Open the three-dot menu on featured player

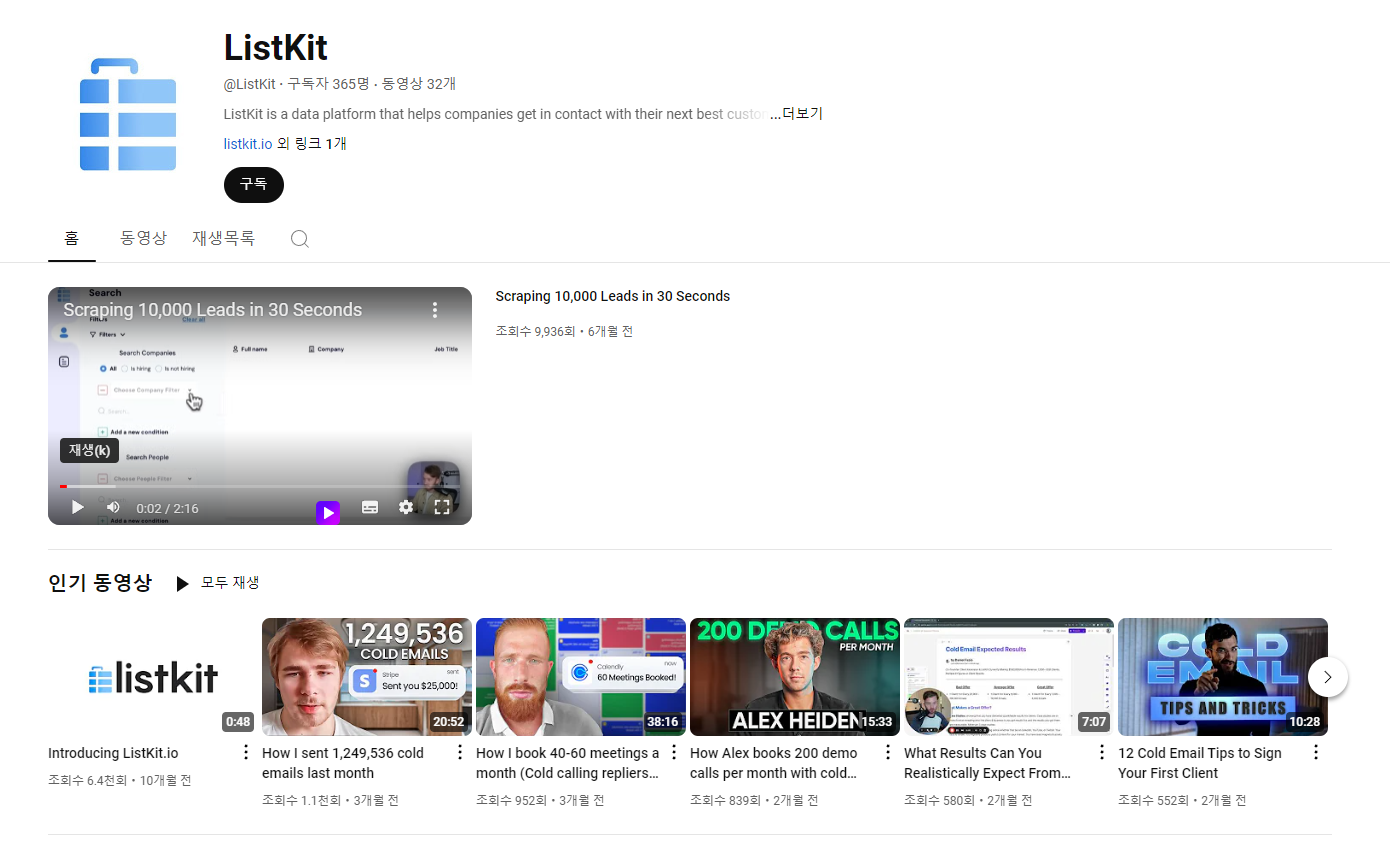point(435,310)
